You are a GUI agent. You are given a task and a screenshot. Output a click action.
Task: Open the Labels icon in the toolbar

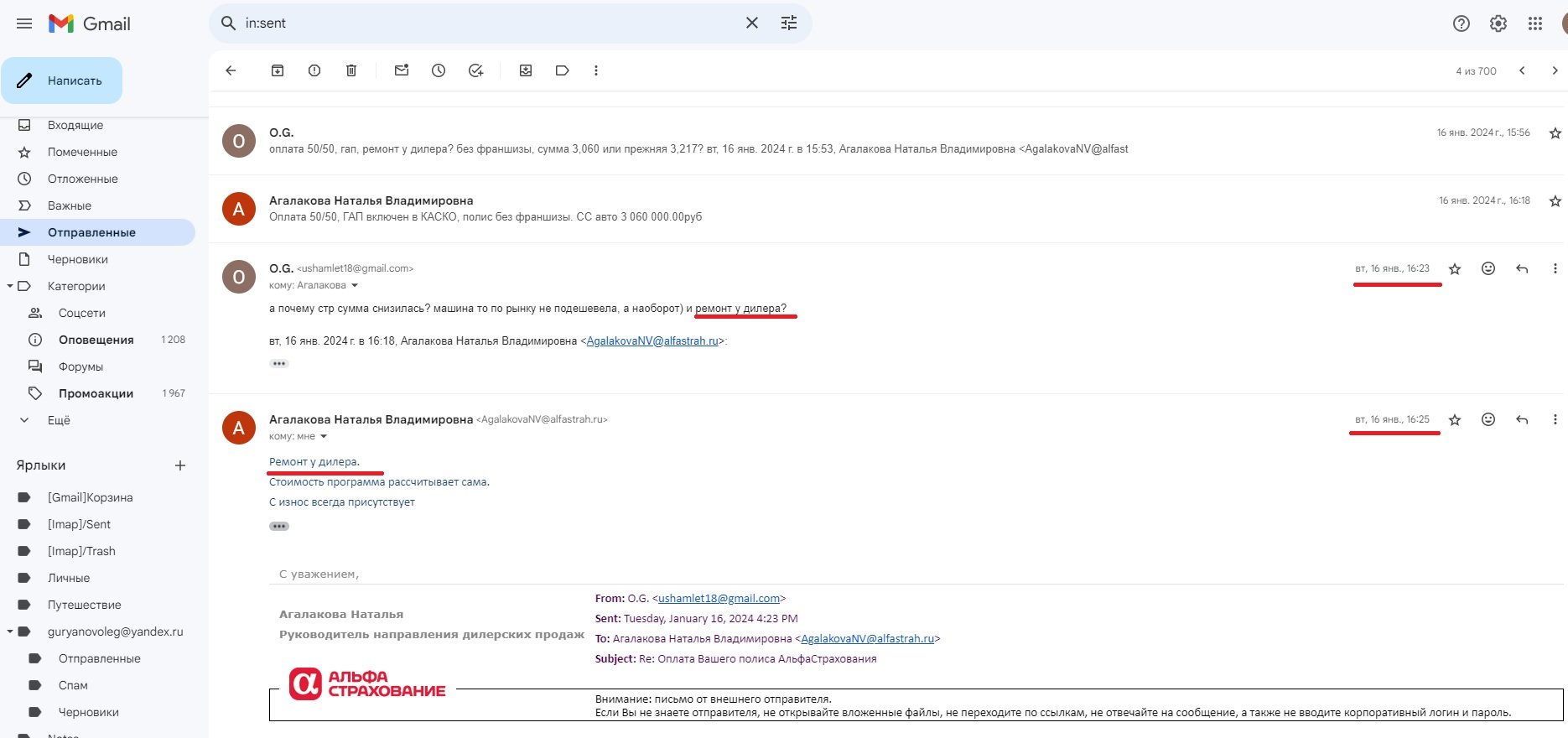(563, 70)
